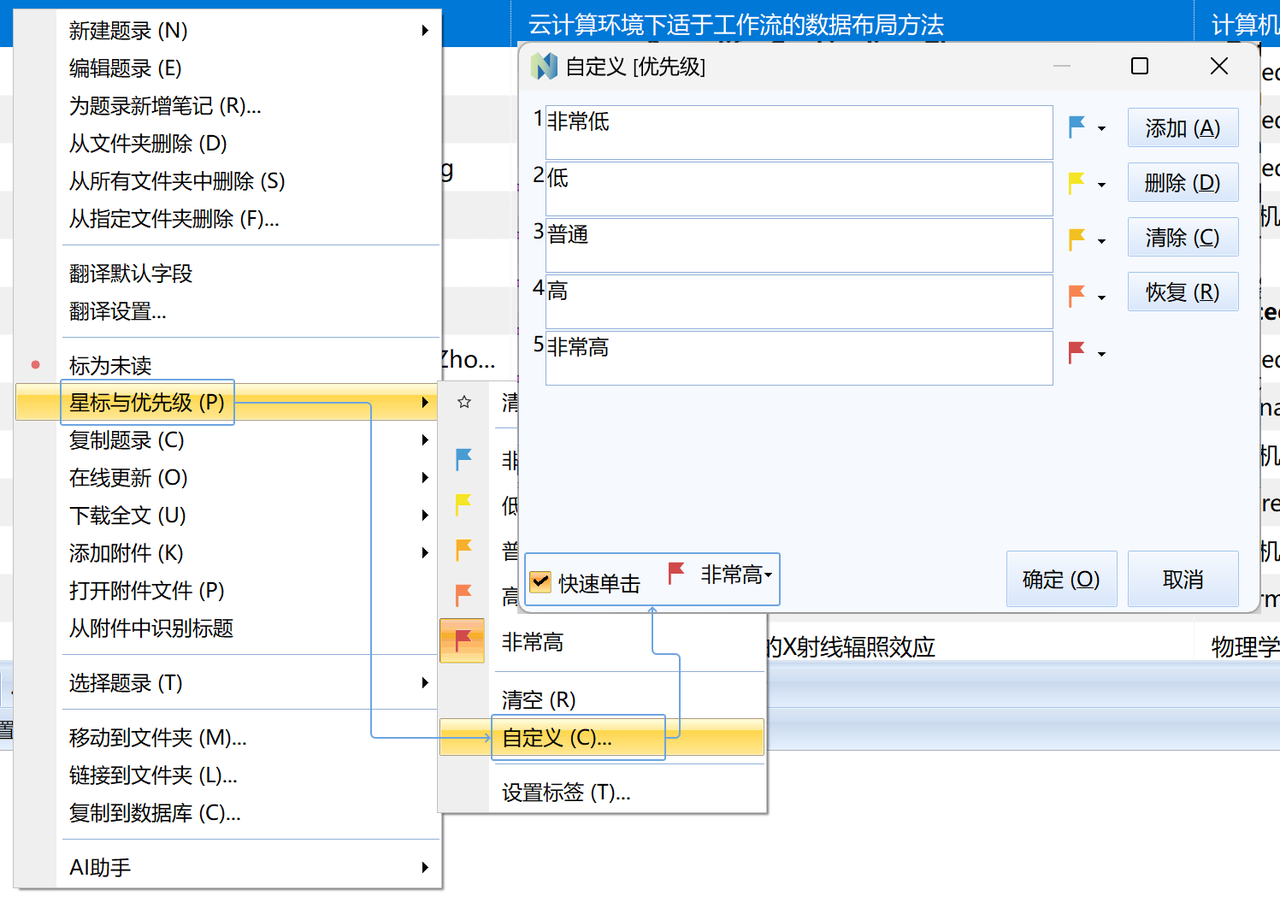Select the red flag 非常高 submenu icon

point(463,641)
